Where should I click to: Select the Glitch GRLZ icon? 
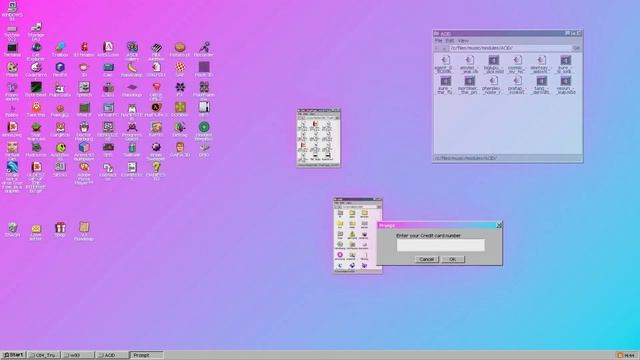pyautogui.click(x=156, y=91)
